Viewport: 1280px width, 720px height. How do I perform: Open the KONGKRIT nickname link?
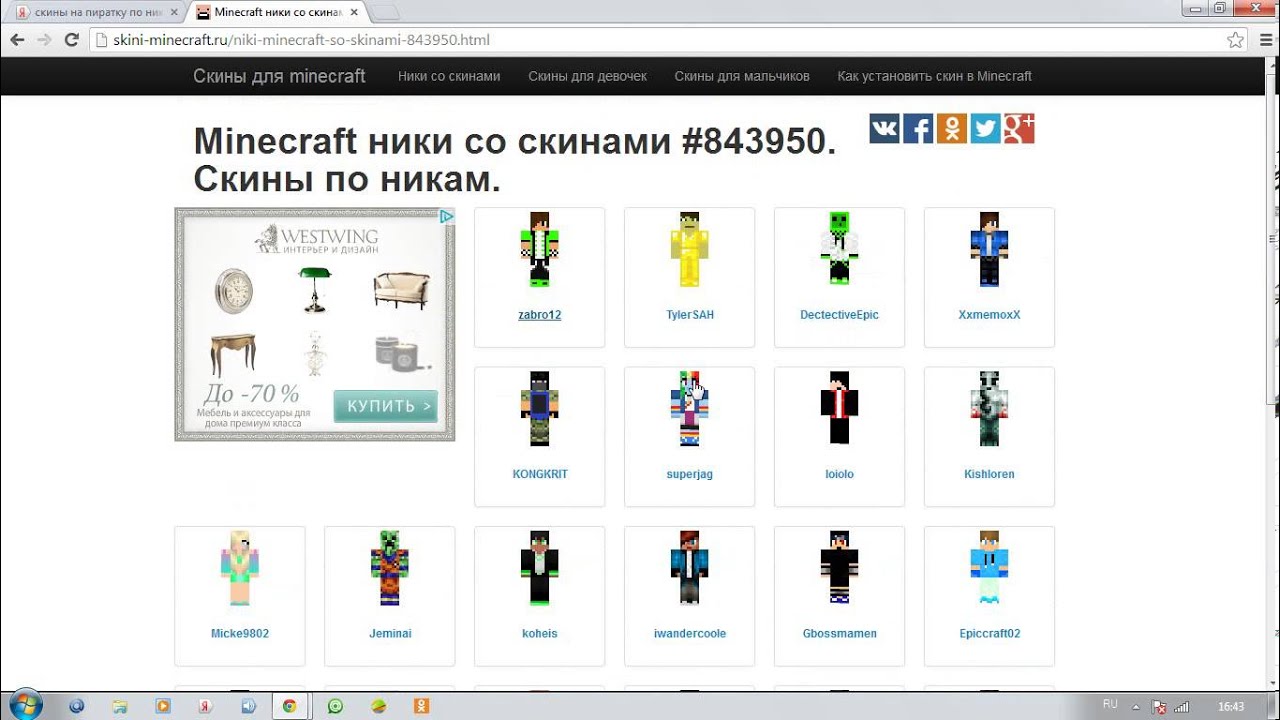point(540,474)
